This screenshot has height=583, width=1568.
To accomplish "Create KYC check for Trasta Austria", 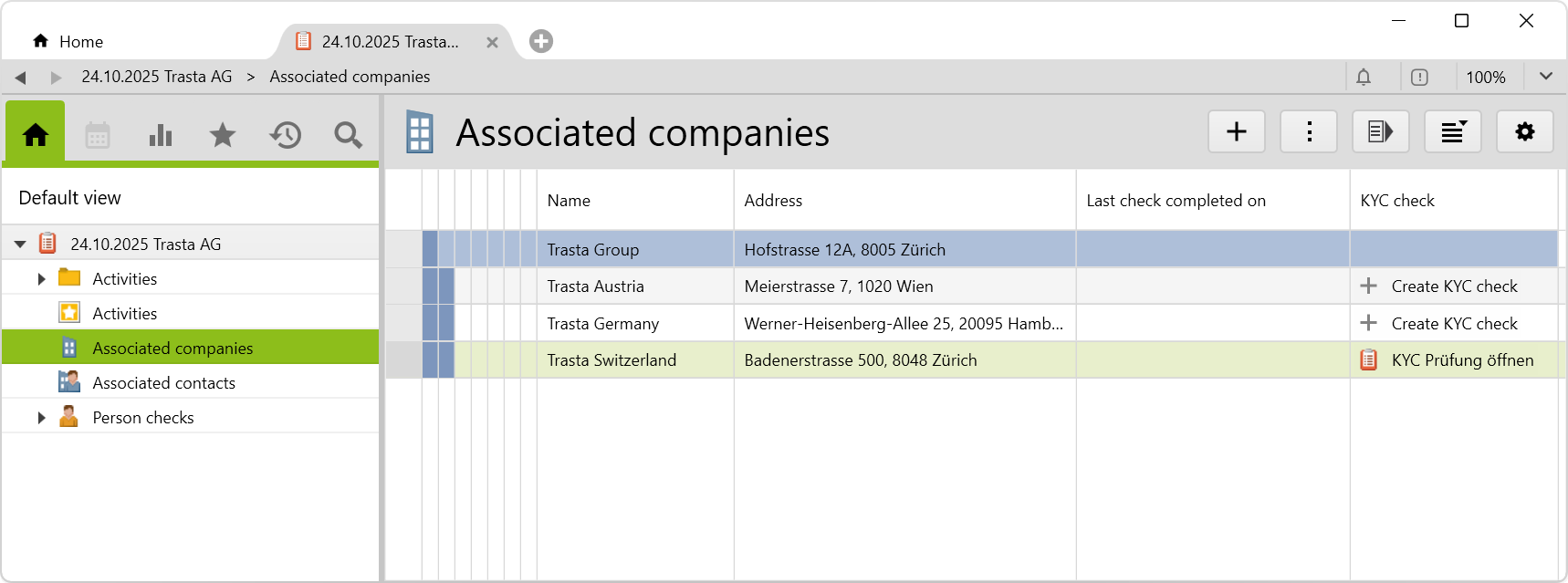I will coord(1453,286).
